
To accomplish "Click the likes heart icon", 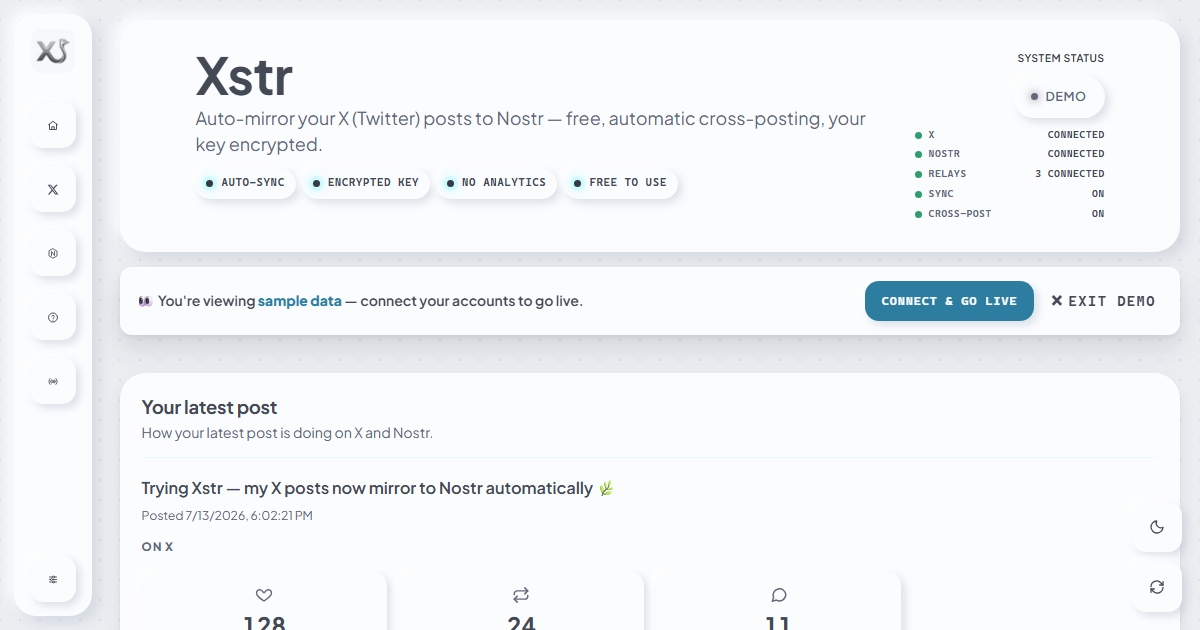I will click(264, 595).
